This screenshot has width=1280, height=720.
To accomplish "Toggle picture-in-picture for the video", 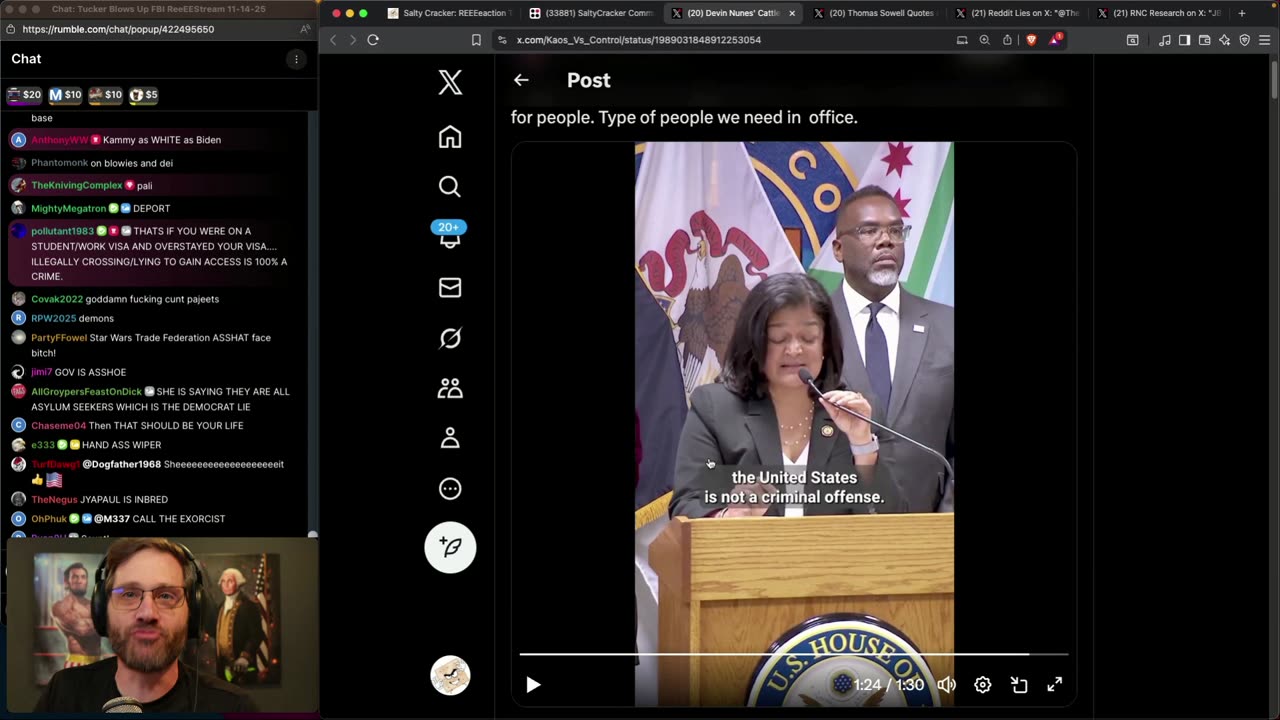I will tap(1019, 685).
